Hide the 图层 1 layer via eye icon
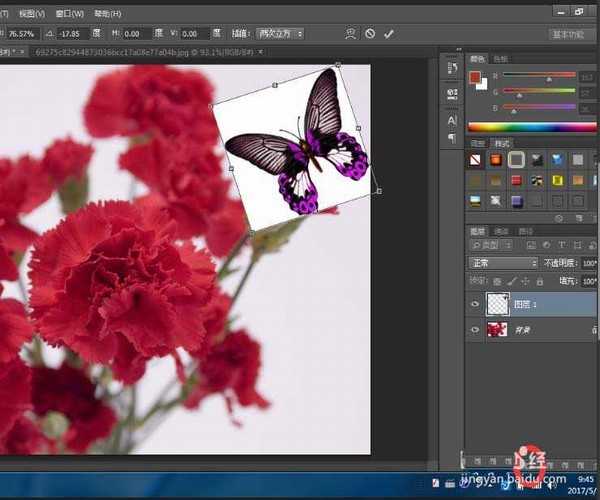Screen dimensions: 600x500 click(x=474, y=304)
